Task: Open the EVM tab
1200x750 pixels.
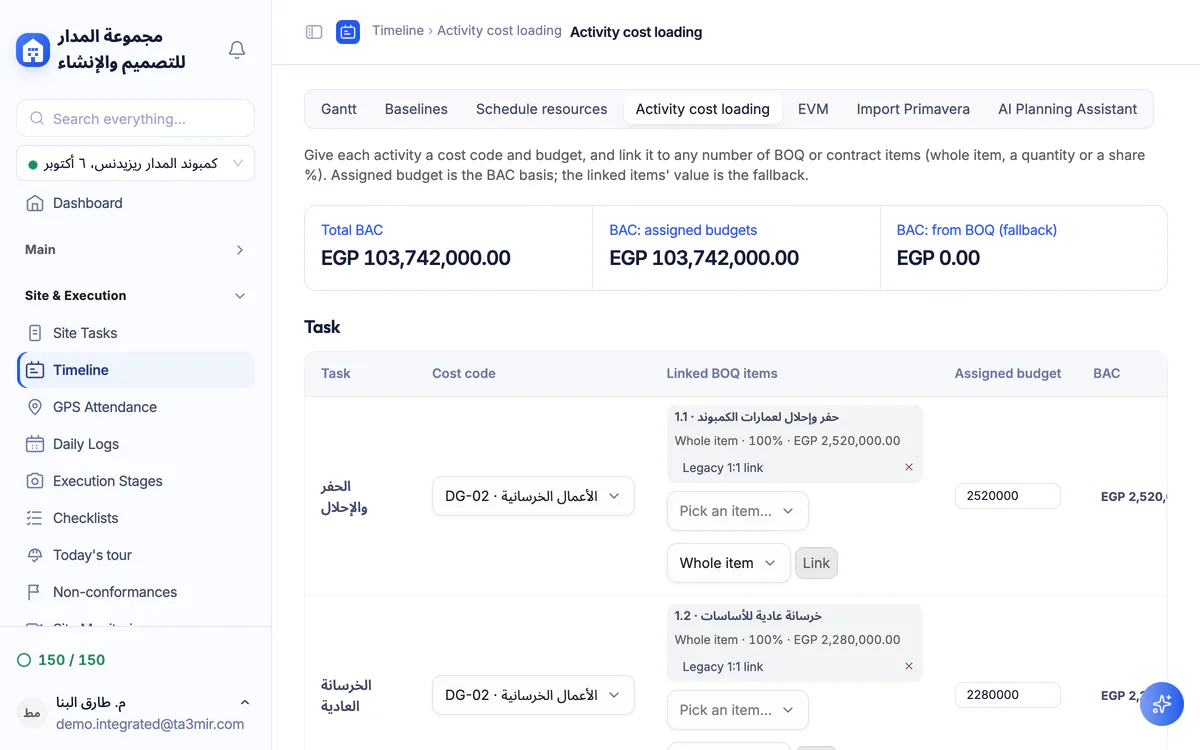Action: 813,109
